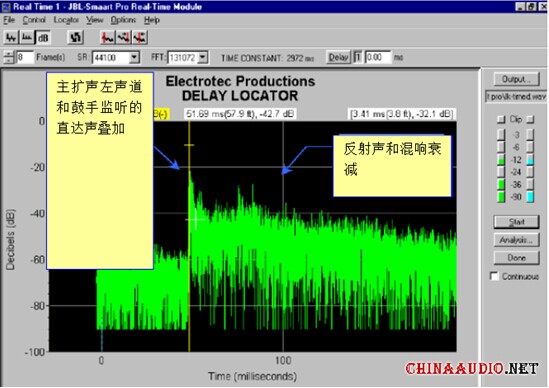
Task: Click the Done button
Action: [516, 258]
